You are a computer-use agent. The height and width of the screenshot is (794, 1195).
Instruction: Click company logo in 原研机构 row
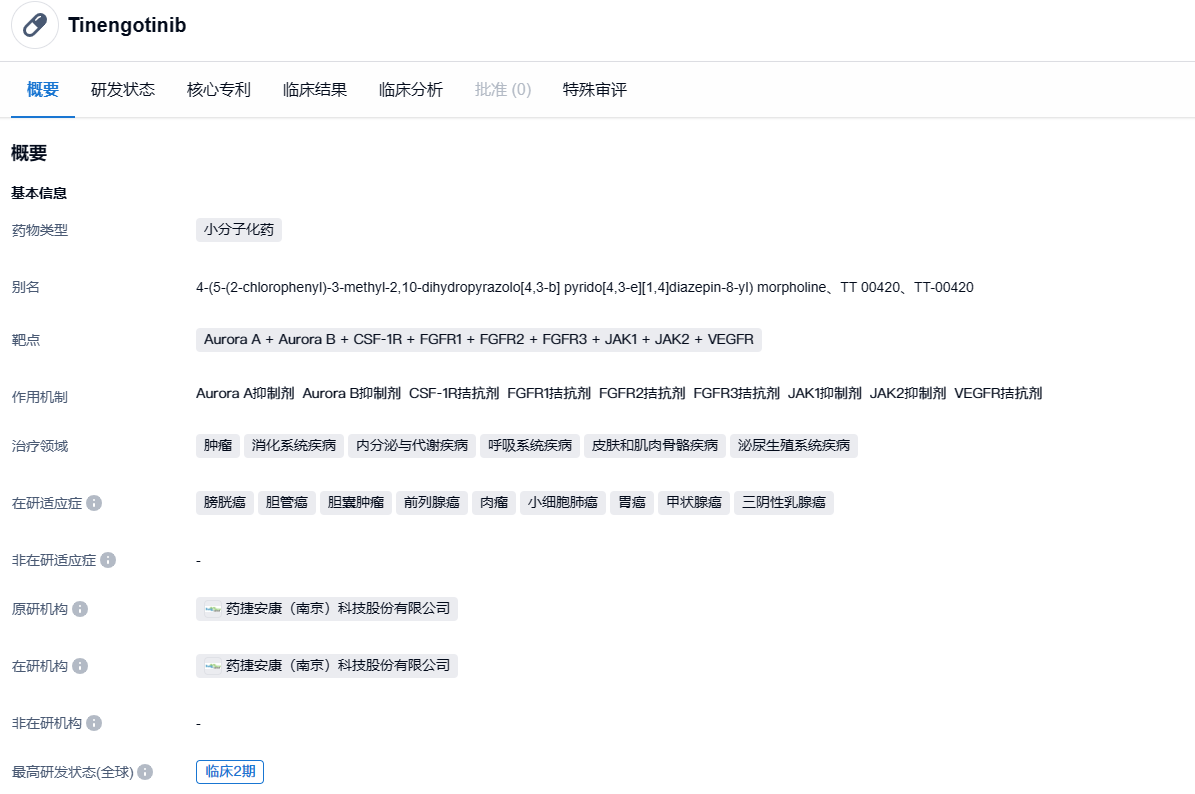point(213,609)
